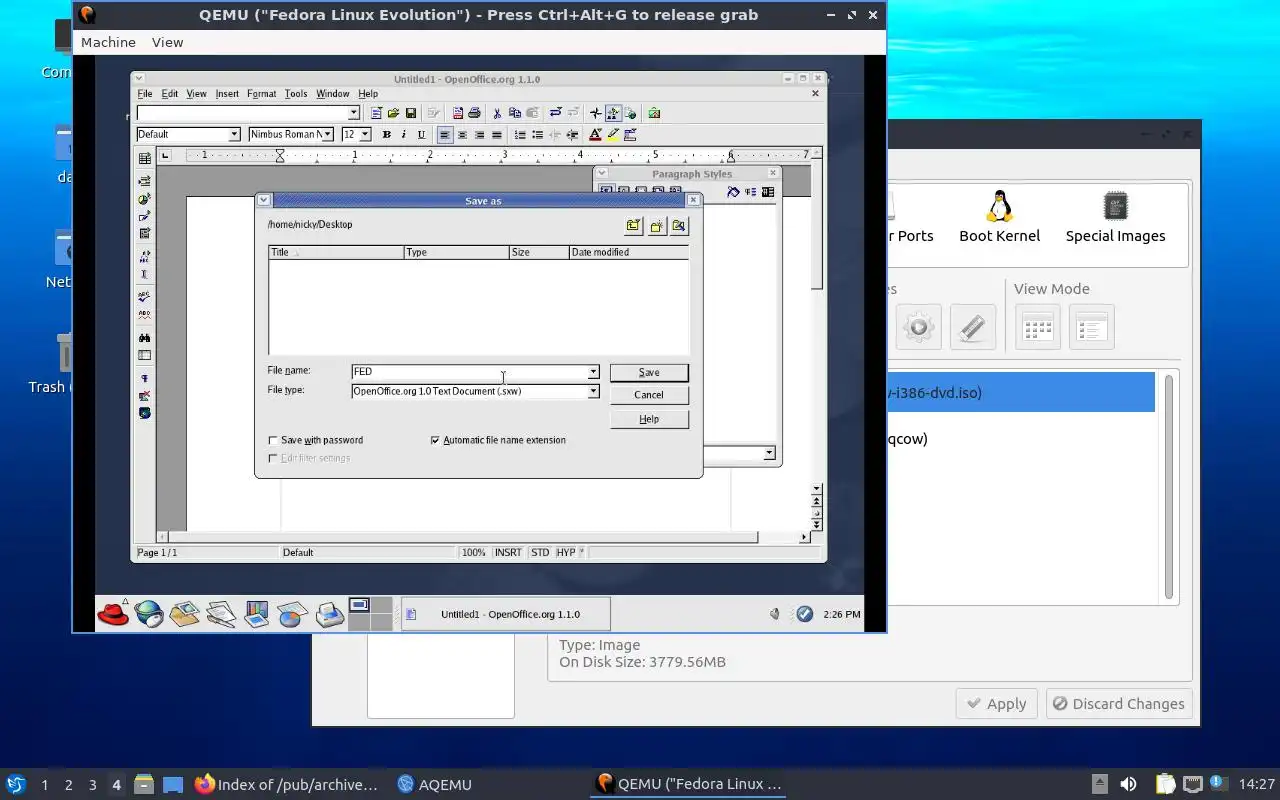The image size is (1280, 800).
Task: Launch the web browser globe panel icon
Action: click(149, 614)
